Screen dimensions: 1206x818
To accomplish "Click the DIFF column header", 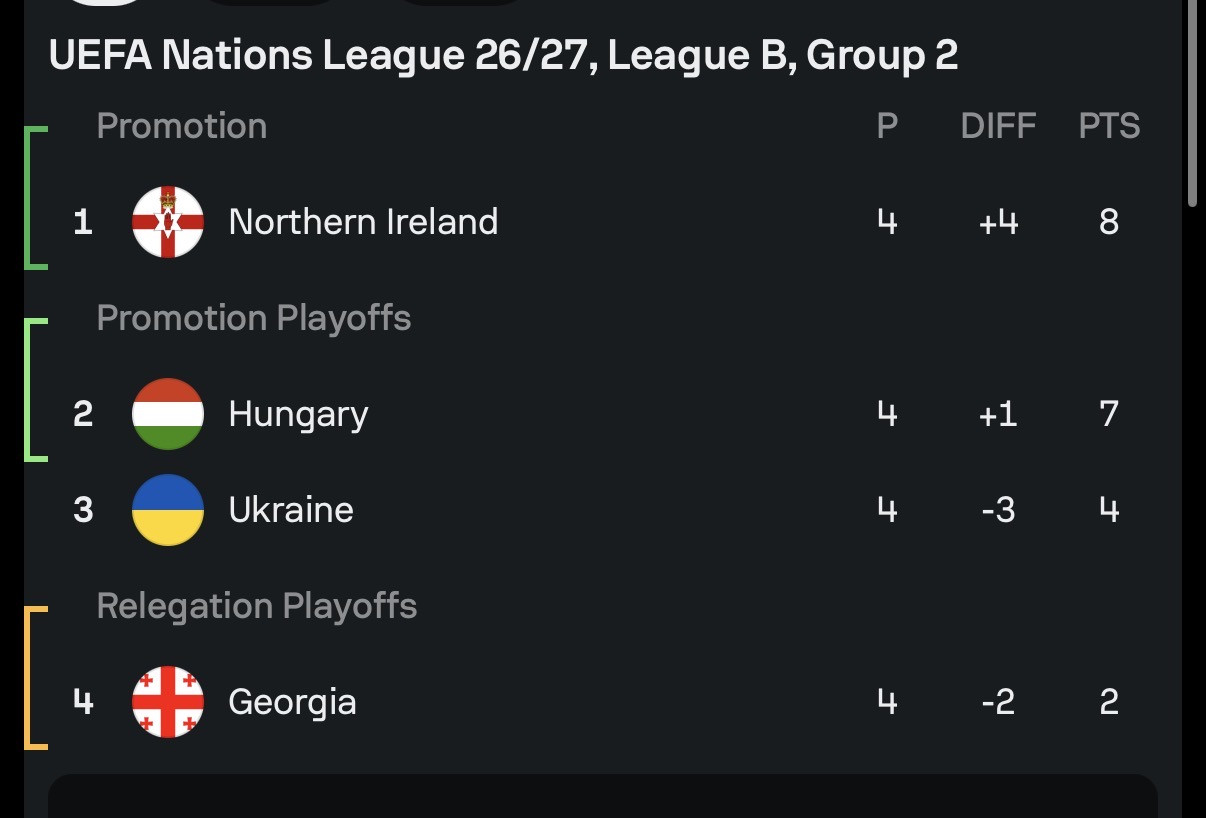I will point(998,126).
